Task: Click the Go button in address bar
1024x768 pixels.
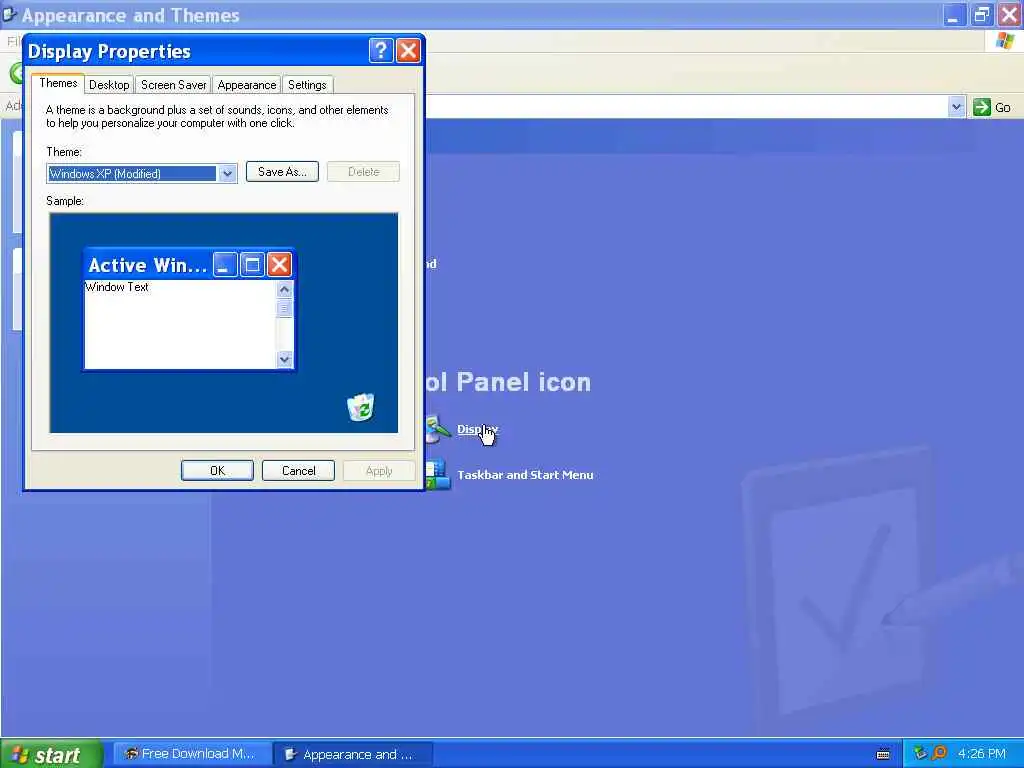Action: pos(992,107)
